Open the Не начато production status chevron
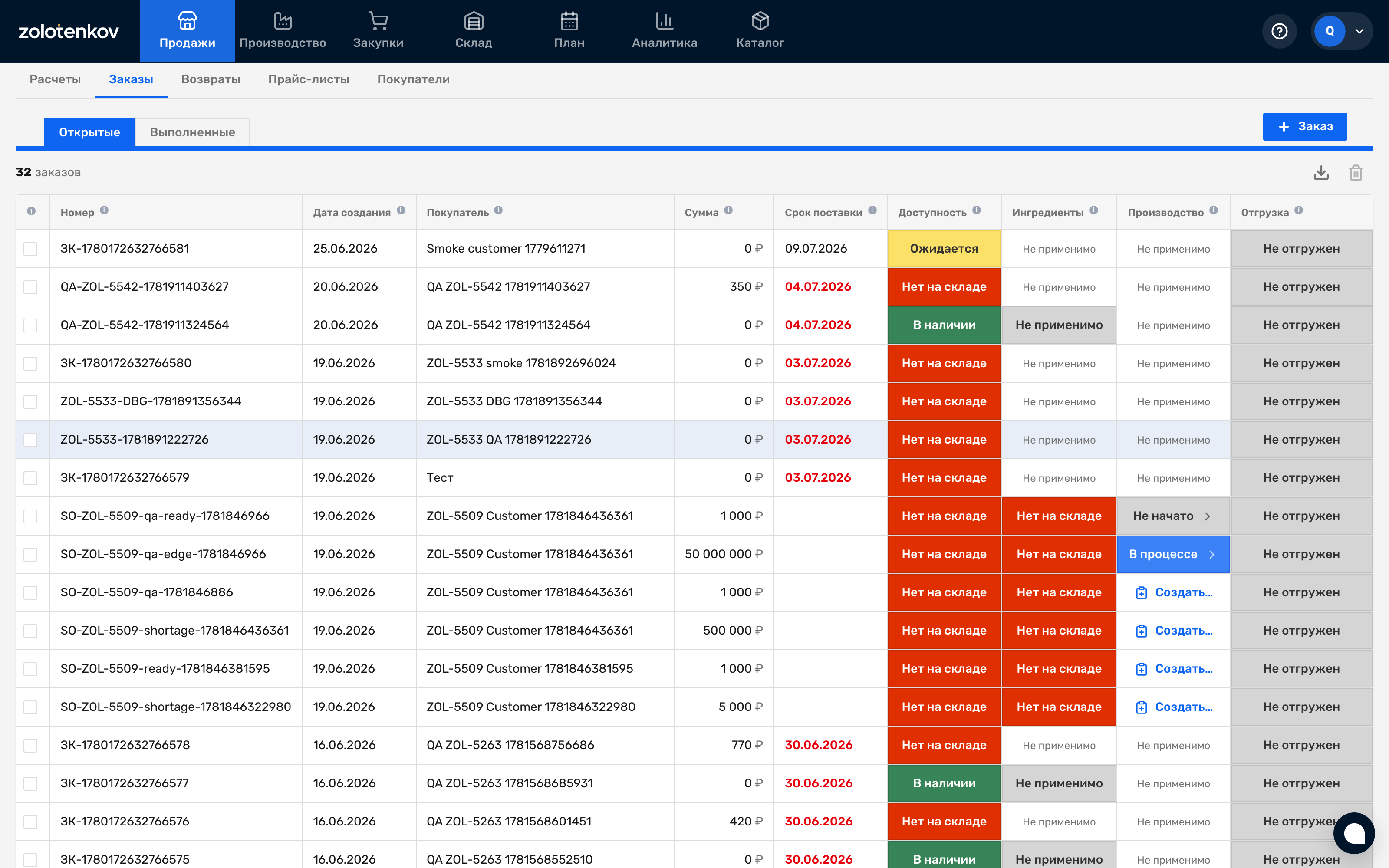The image size is (1389, 868). pyautogui.click(x=1208, y=516)
